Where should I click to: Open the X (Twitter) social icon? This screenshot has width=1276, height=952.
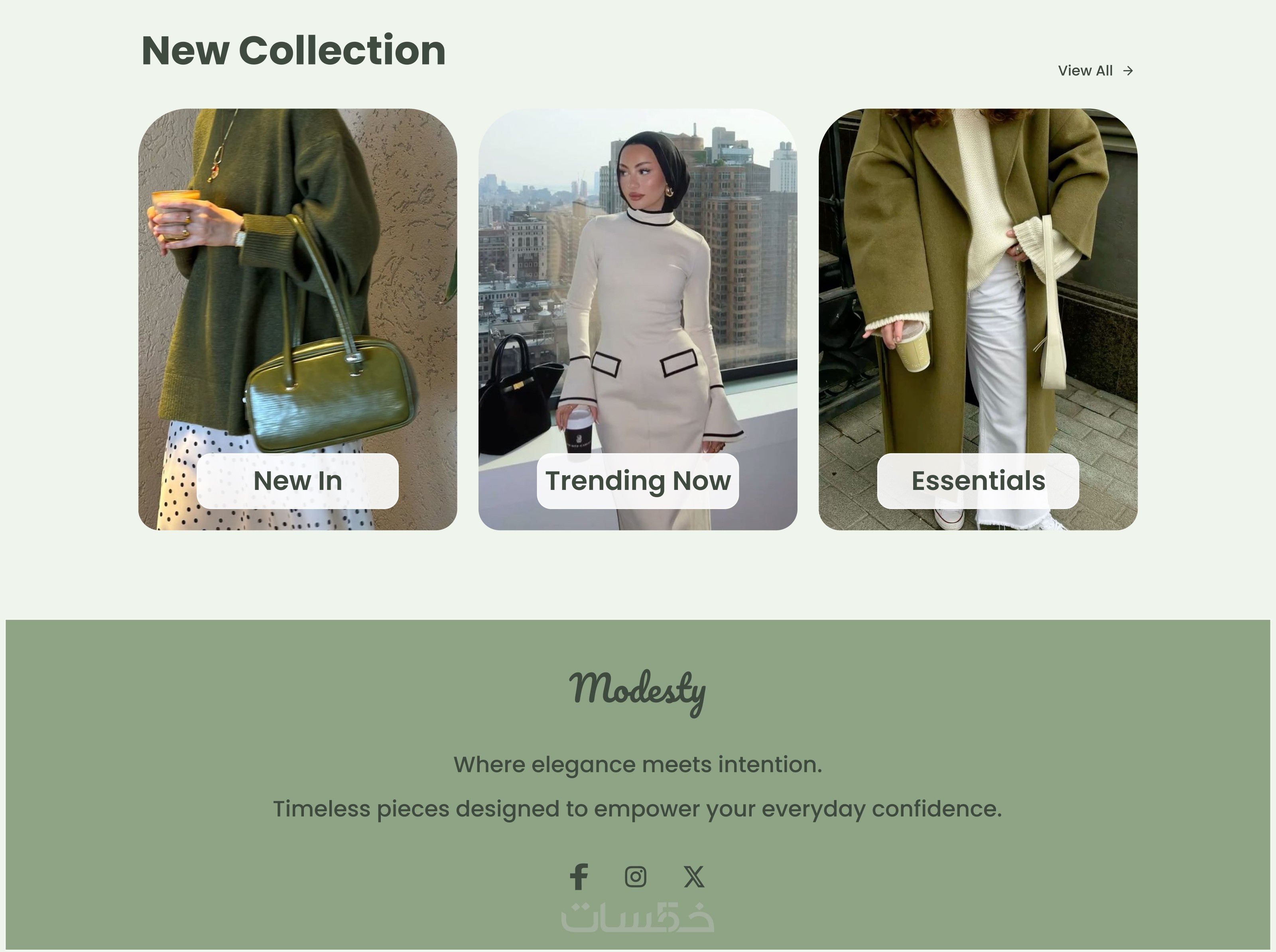694,877
